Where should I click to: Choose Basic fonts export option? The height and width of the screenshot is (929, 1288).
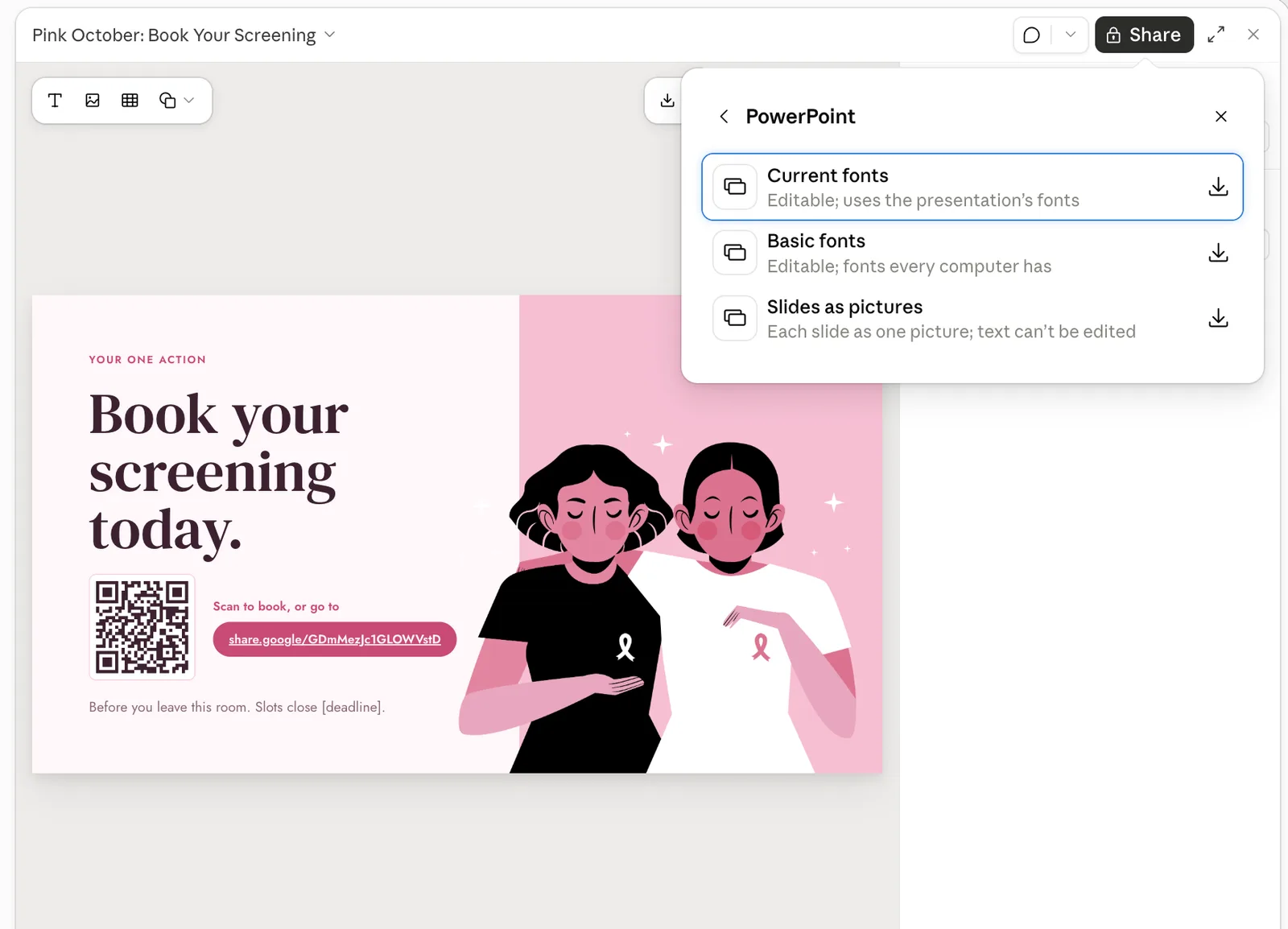[x=972, y=253]
